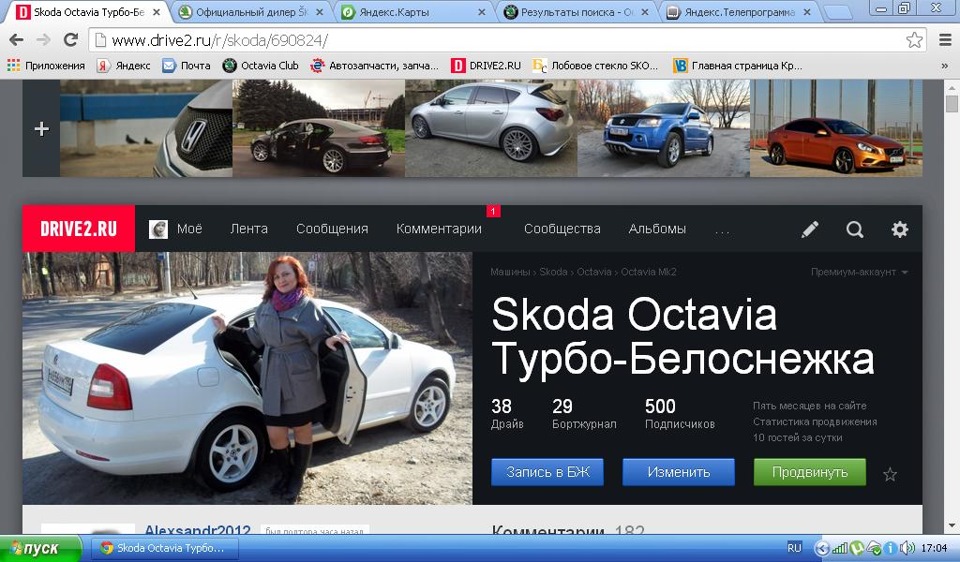The width and height of the screenshot is (960, 562).
Task: Click the Windows пуск start button
Action: pyautogui.click(x=40, y=549)
